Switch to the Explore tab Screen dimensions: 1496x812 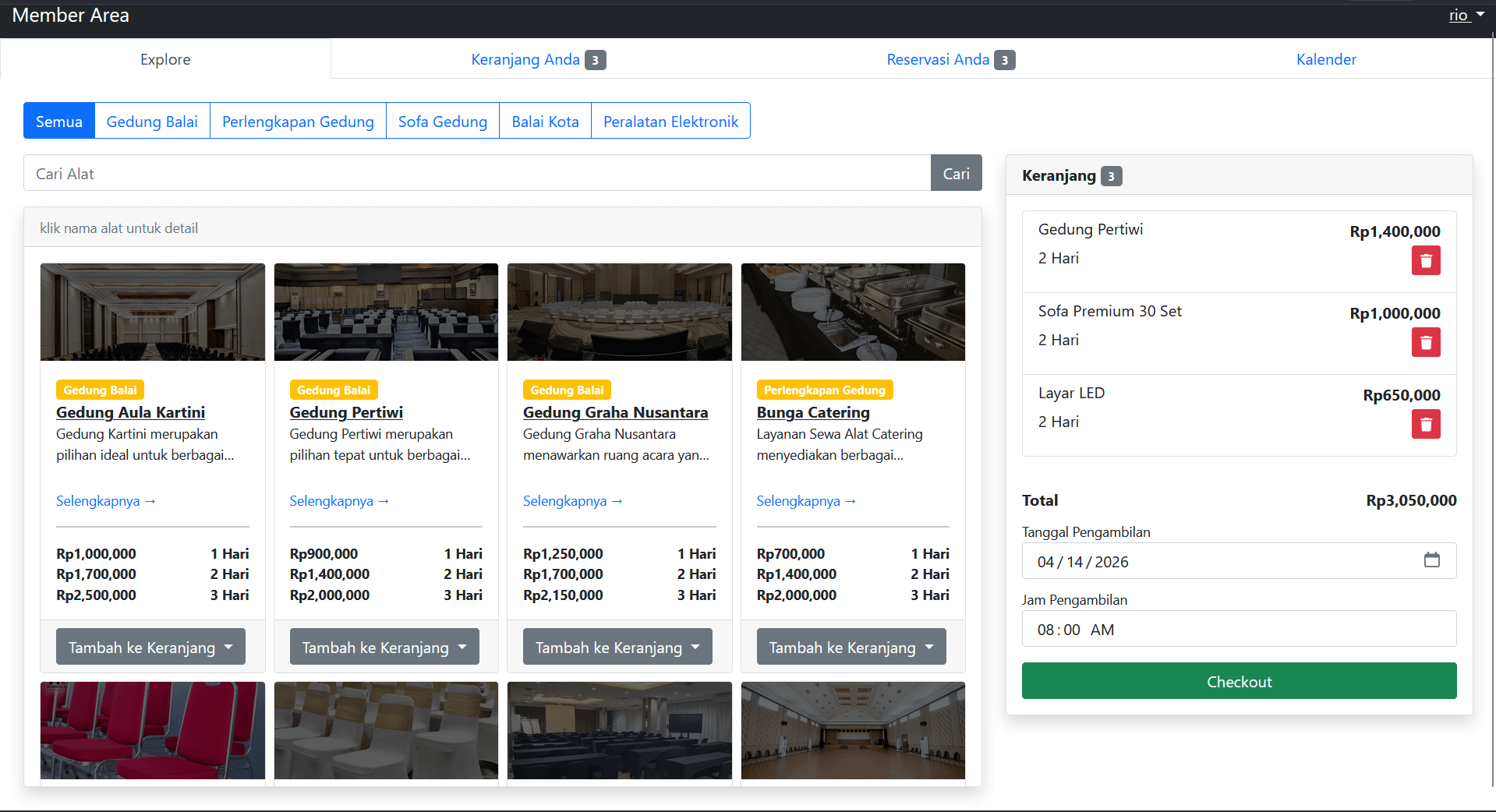[165, 59]
